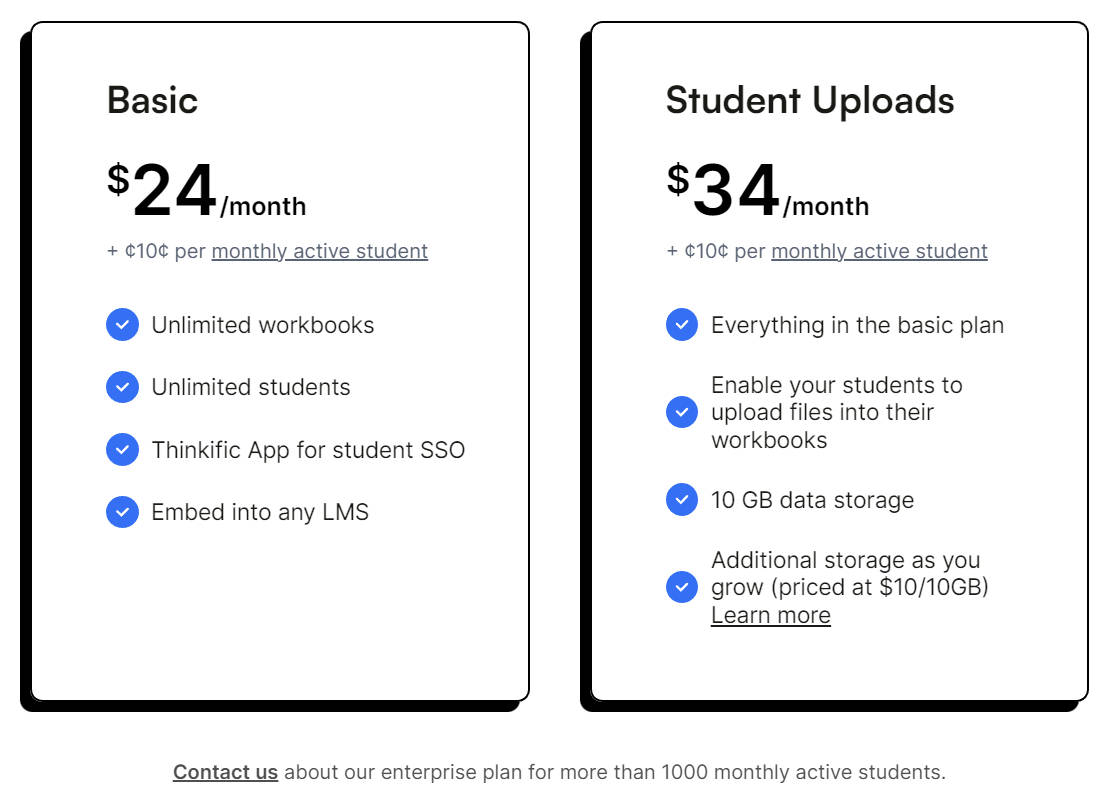Click the 10 GB data storage feature text
This screenshot has height=800, width=1108.
coord(813,500)
